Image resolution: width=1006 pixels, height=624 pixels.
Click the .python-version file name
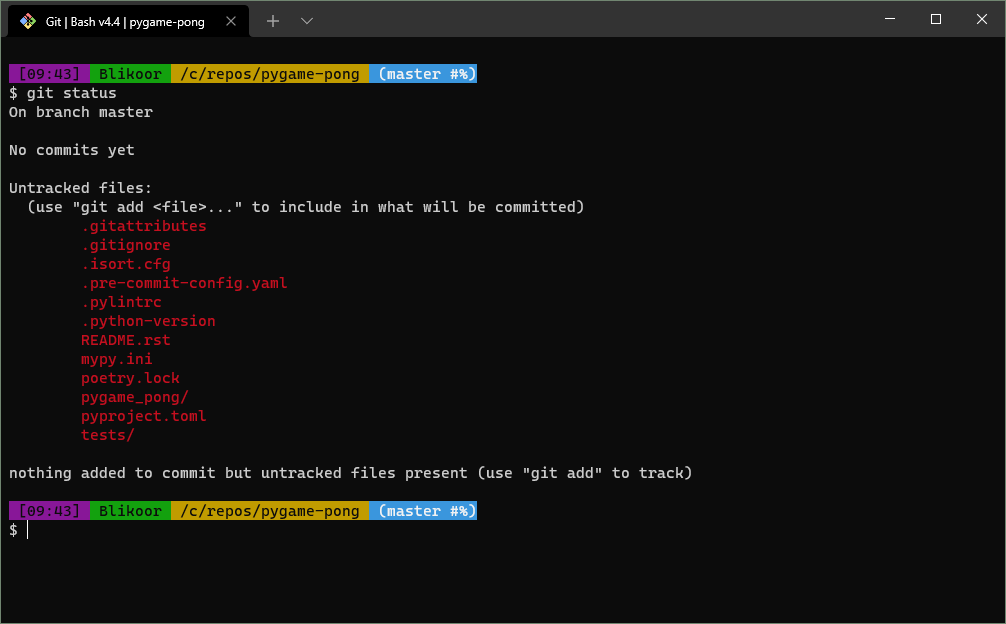point(148,321)
